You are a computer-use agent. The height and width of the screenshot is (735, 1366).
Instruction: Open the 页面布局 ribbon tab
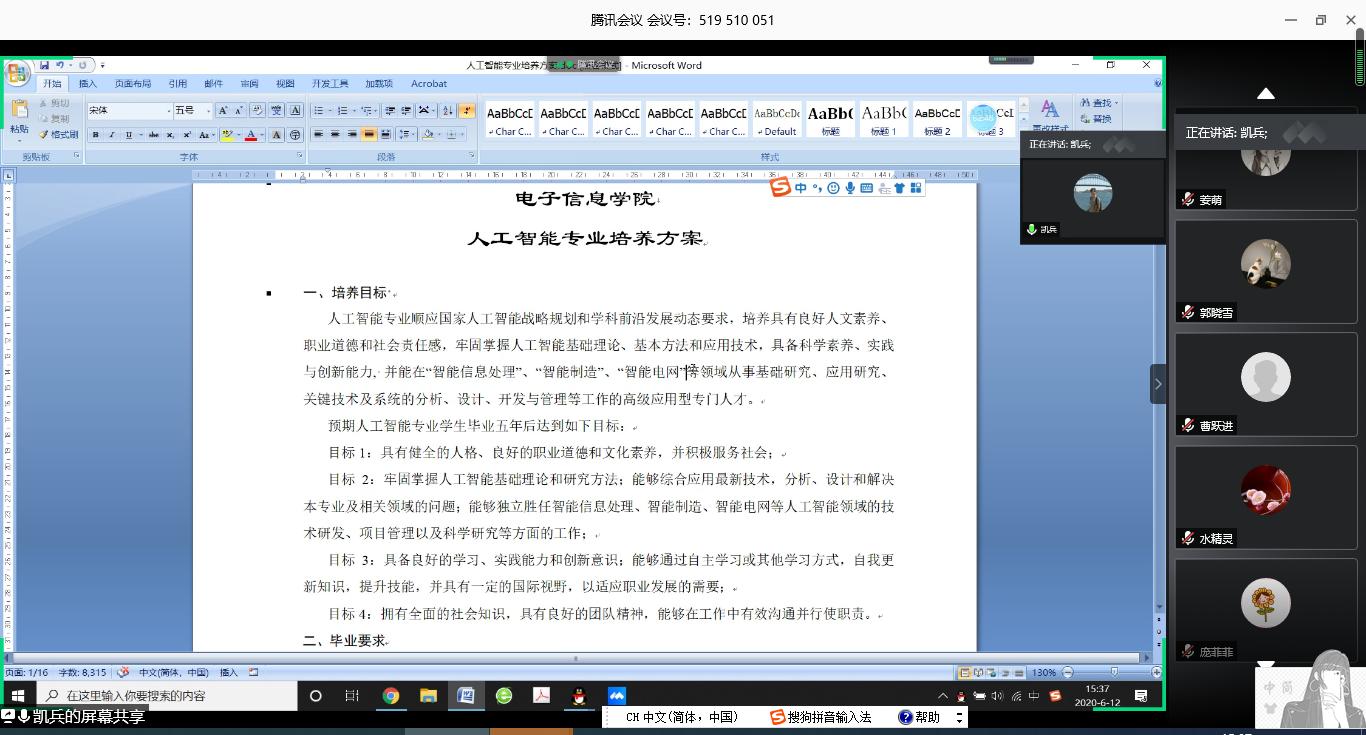point(132,84)
